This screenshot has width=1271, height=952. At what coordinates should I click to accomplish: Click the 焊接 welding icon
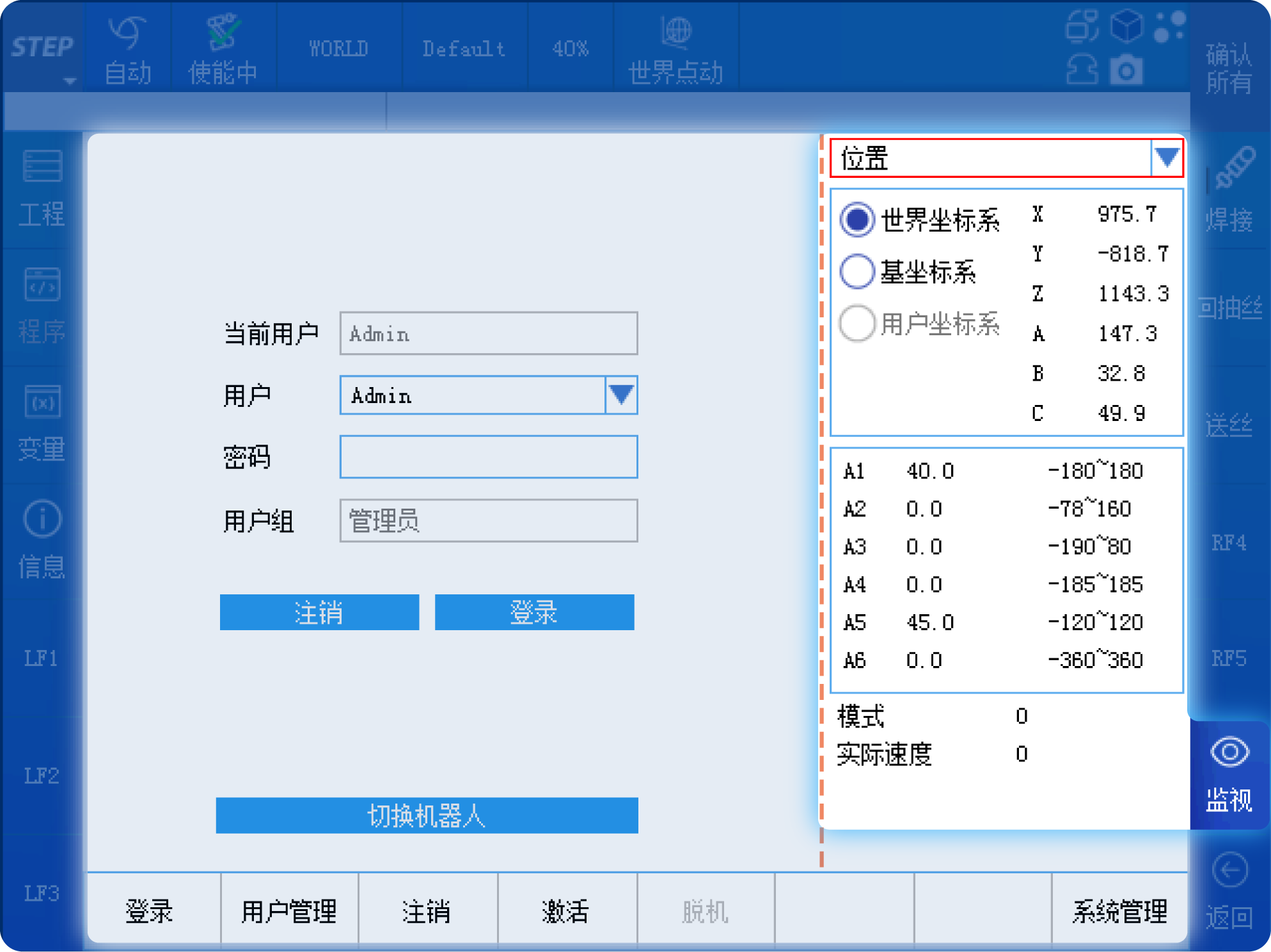1234,168
